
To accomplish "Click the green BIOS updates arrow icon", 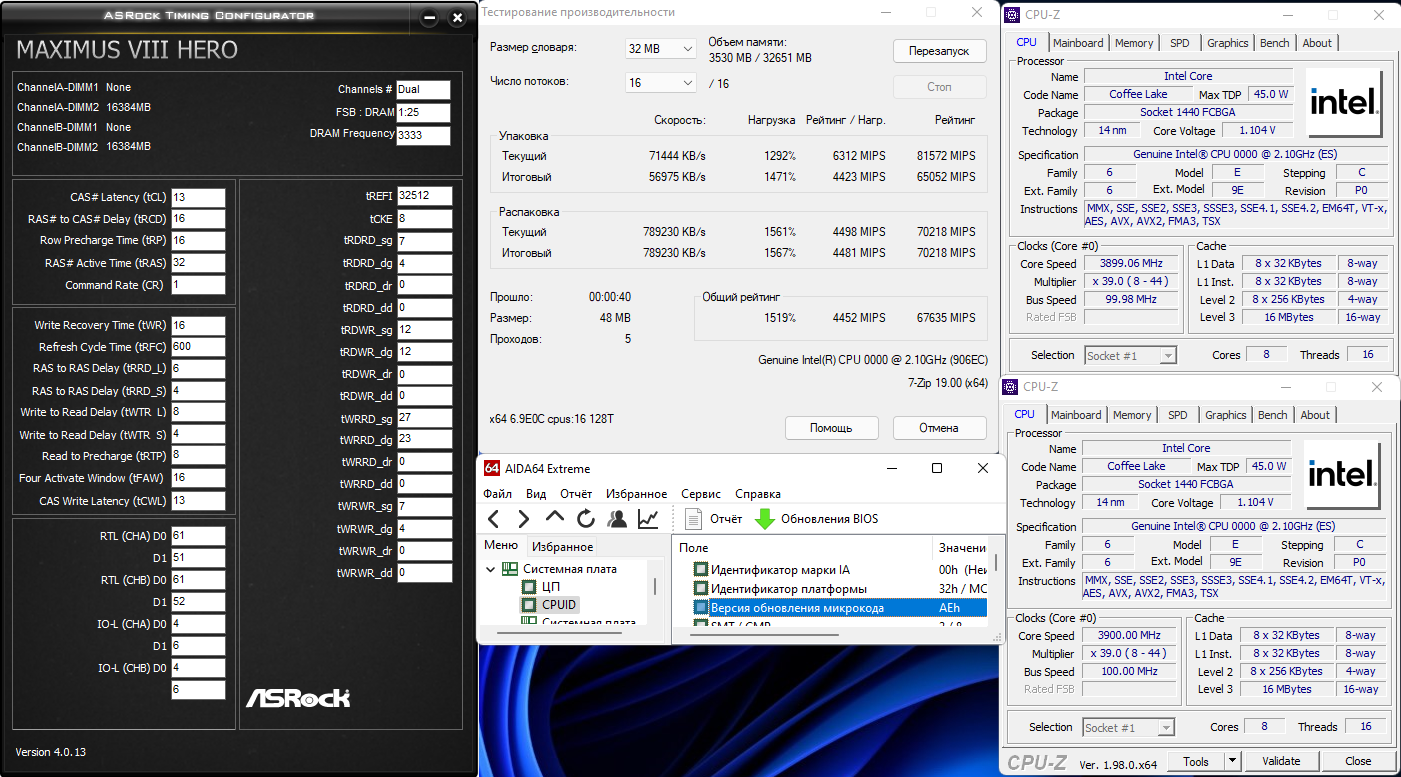I will point(765,519).
